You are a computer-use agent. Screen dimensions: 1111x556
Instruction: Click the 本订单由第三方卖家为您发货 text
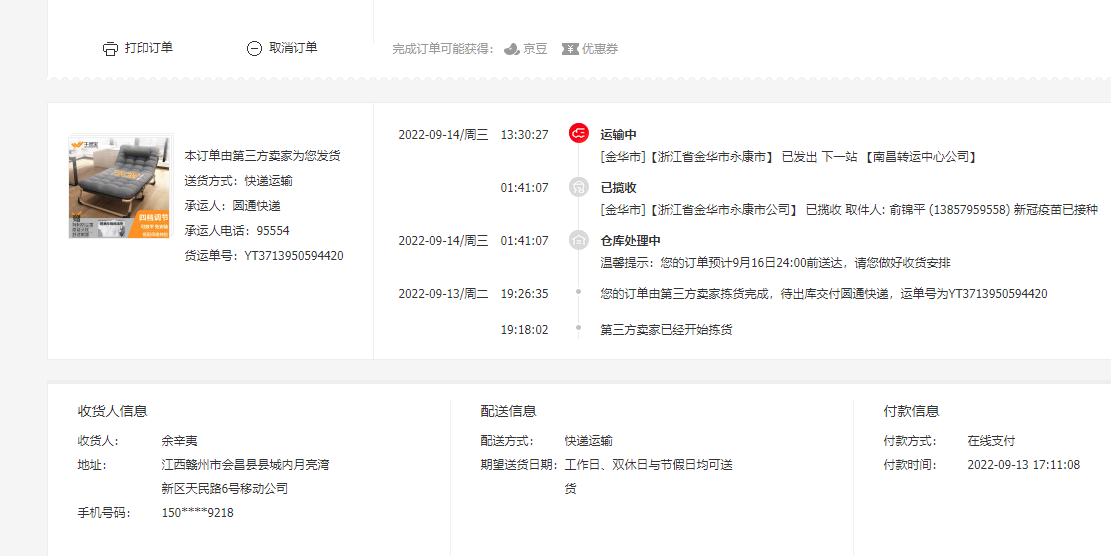pos(263,156)
